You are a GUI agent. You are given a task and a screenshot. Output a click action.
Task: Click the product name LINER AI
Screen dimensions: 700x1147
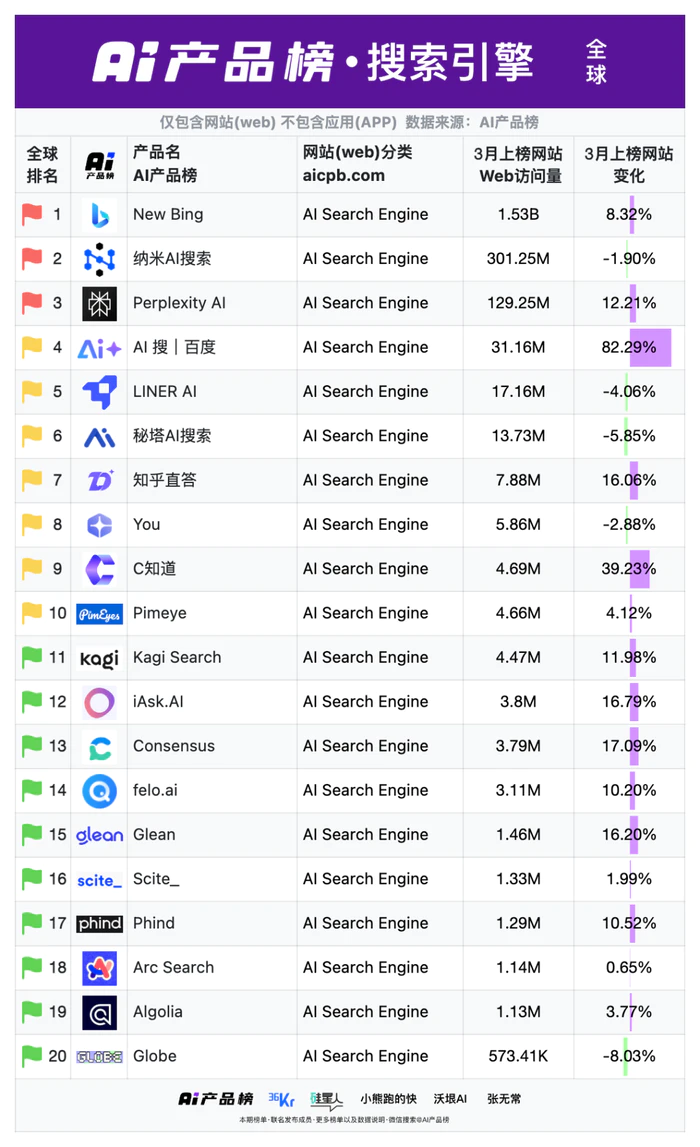click(x=165, y=391)
